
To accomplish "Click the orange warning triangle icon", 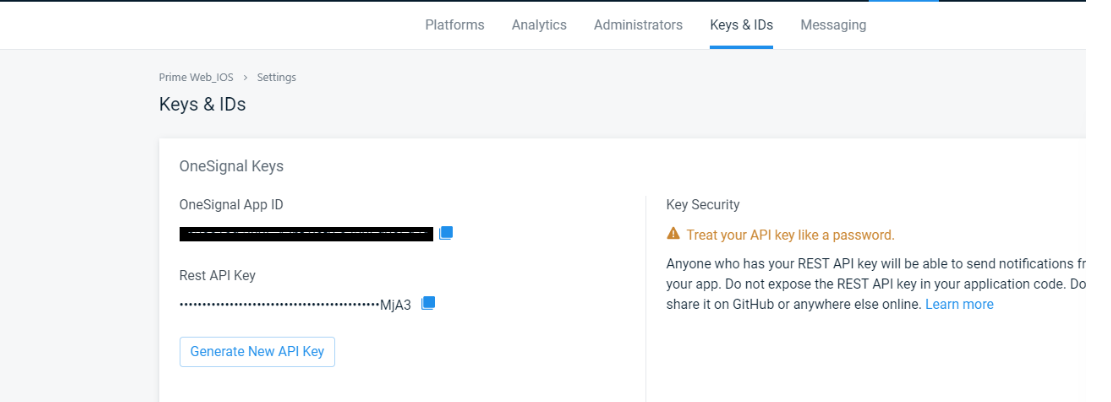I will pyautogui.click(x=673, y=235).
